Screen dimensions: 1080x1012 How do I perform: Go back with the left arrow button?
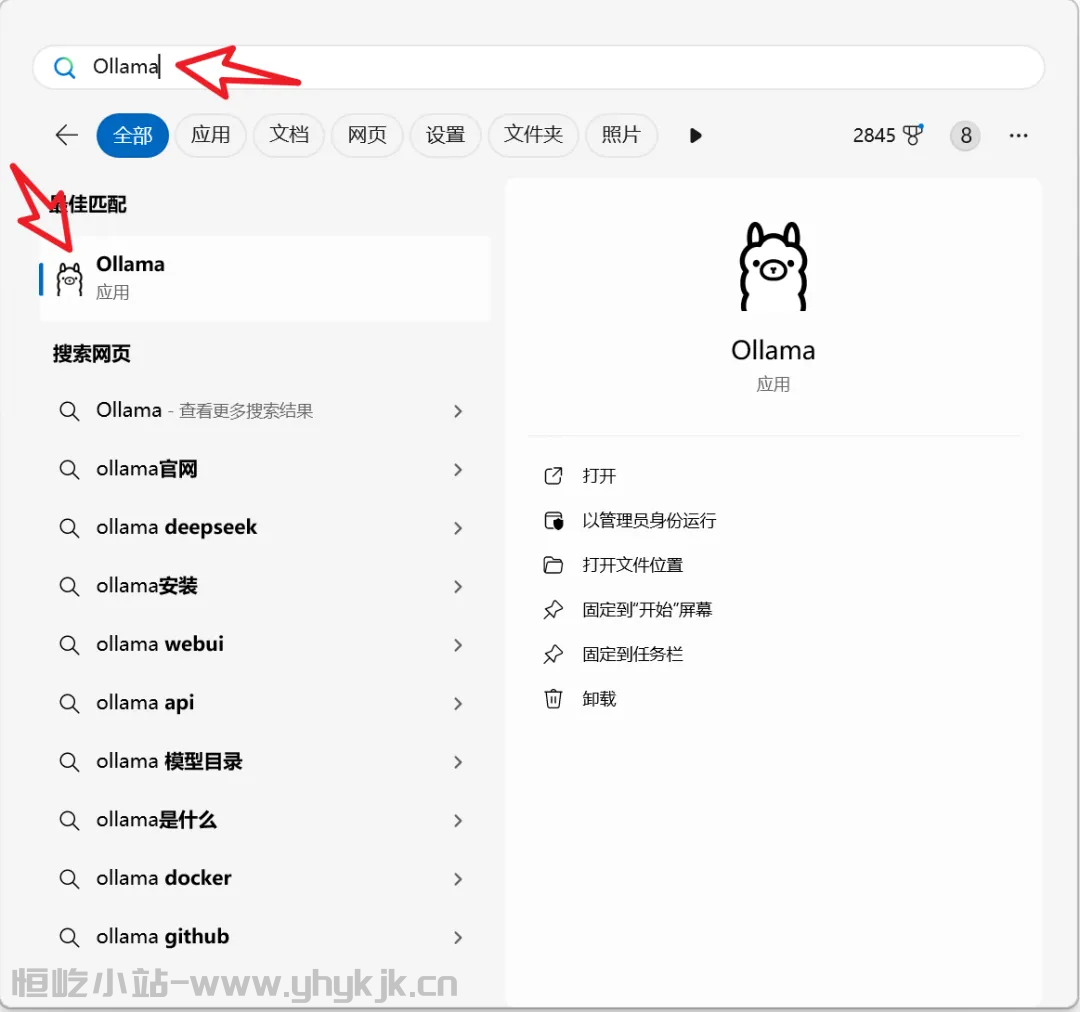pos(67,135)
